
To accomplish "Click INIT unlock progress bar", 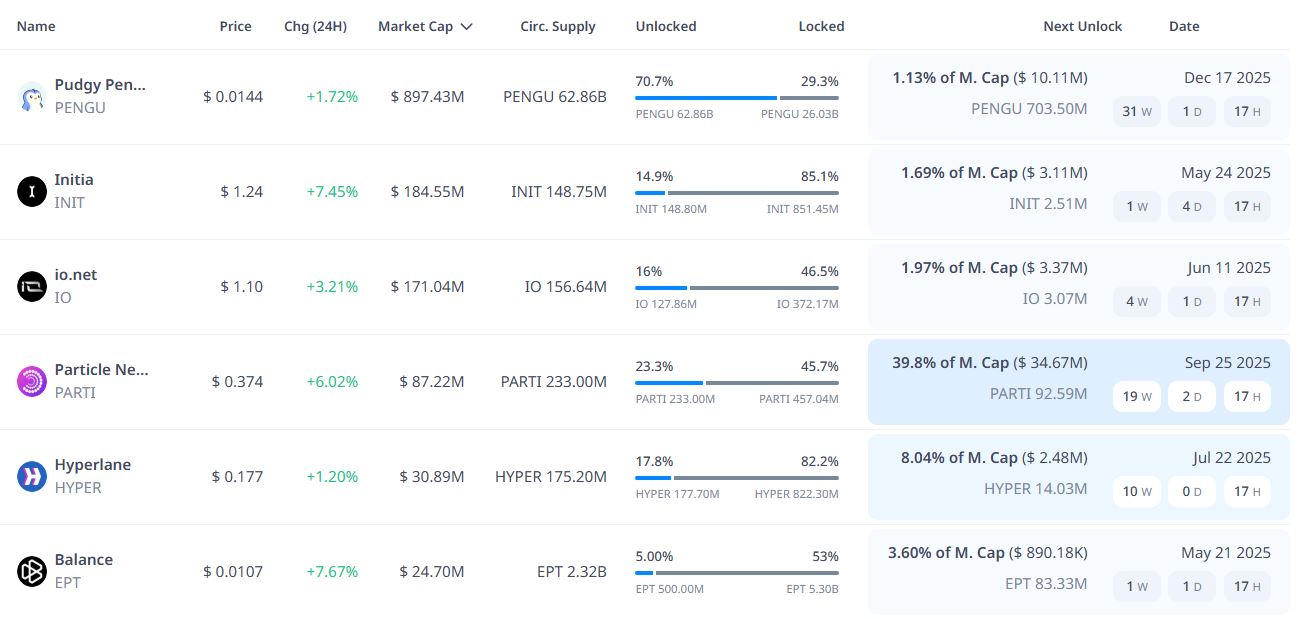I will click(x=737, y=193).
